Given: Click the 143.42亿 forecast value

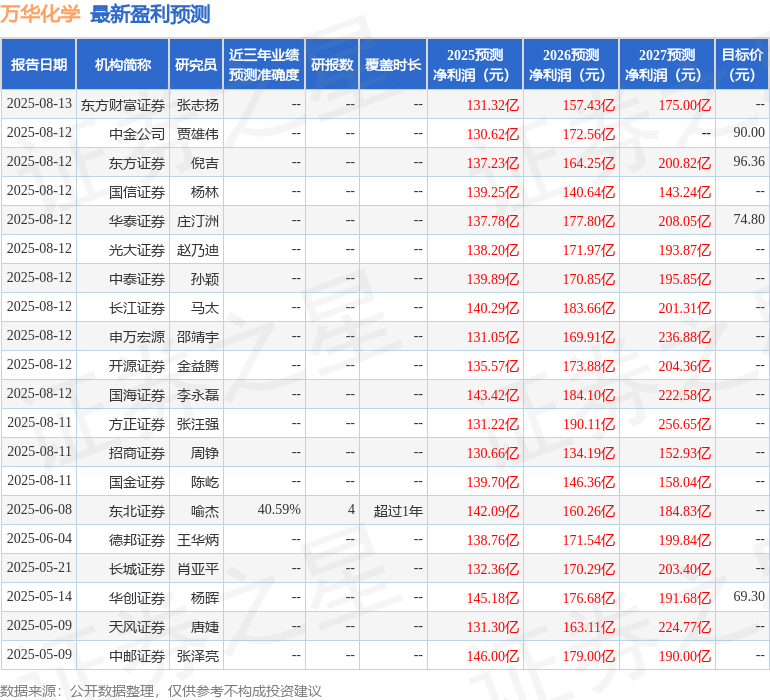Looking at the screenshot, I should pos(493,395).
